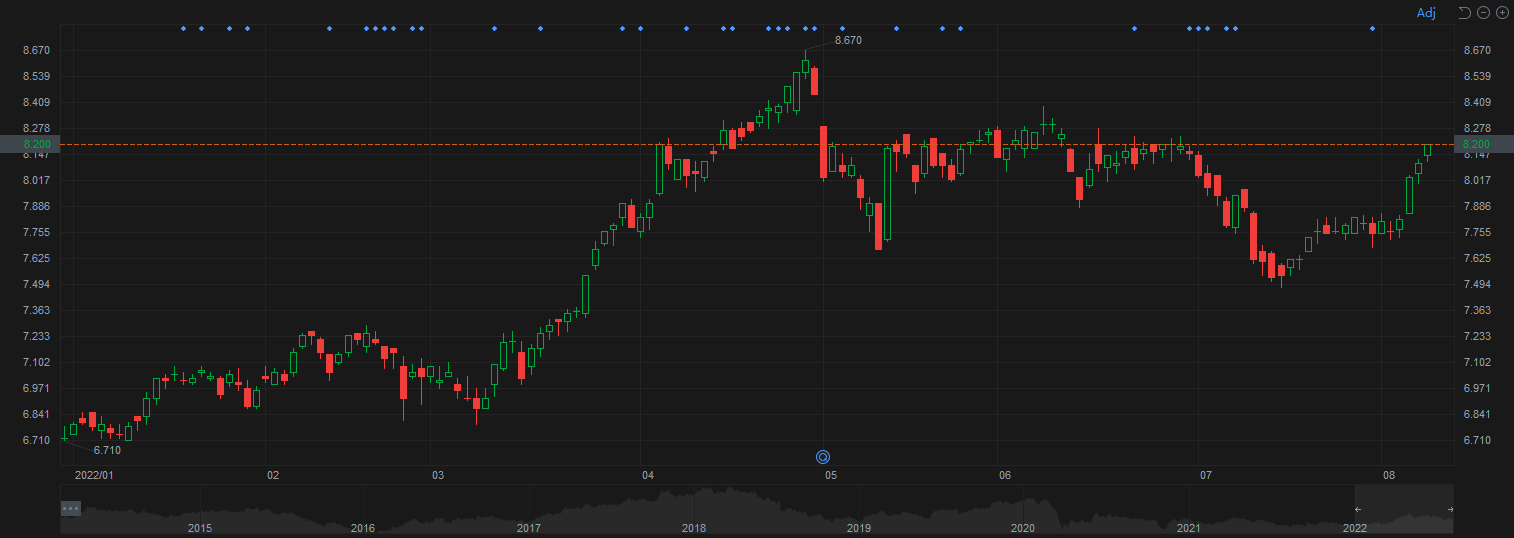Screen dimensions: 1514x538
Task: Click the 05 month label on the date axis
Action: tap(831, 475)
